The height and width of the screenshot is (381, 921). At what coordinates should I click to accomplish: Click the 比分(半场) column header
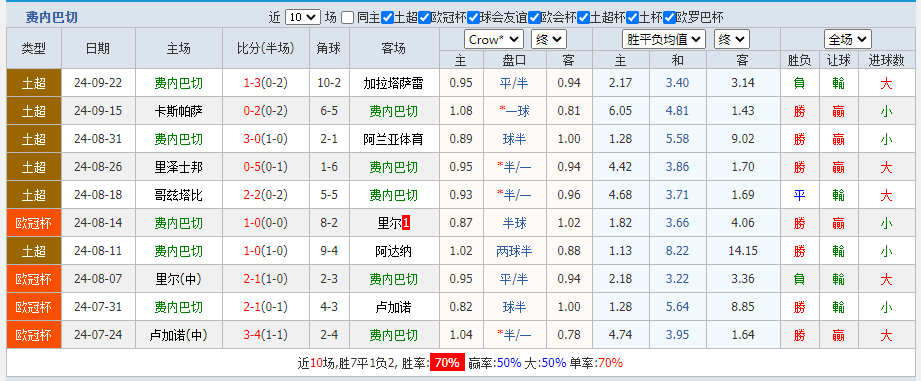265,48
